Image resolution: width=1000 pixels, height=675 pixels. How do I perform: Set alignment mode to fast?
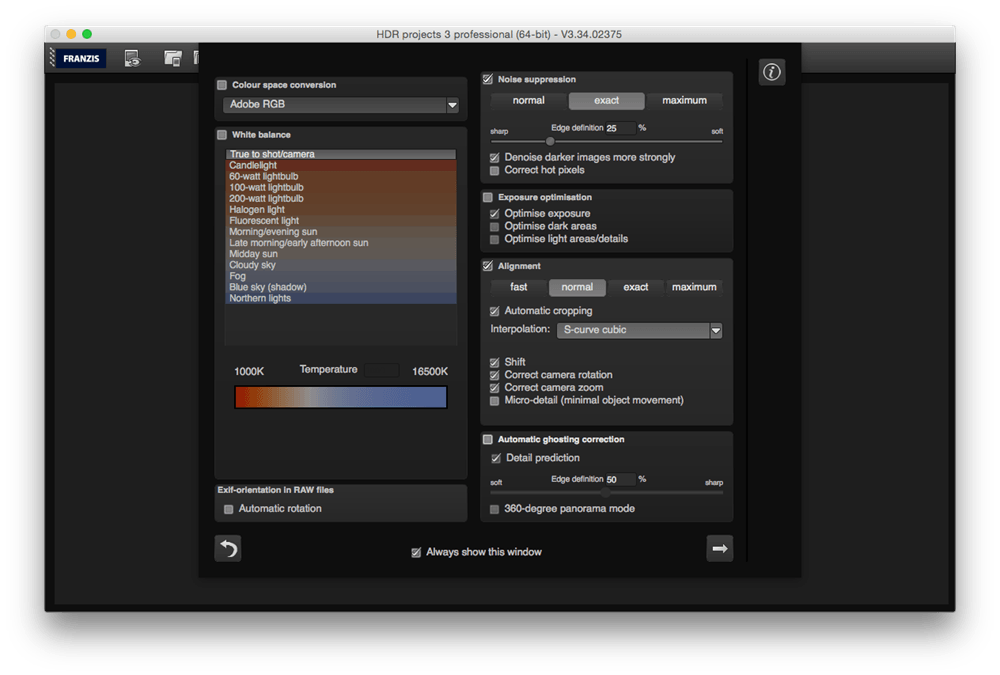518,287
